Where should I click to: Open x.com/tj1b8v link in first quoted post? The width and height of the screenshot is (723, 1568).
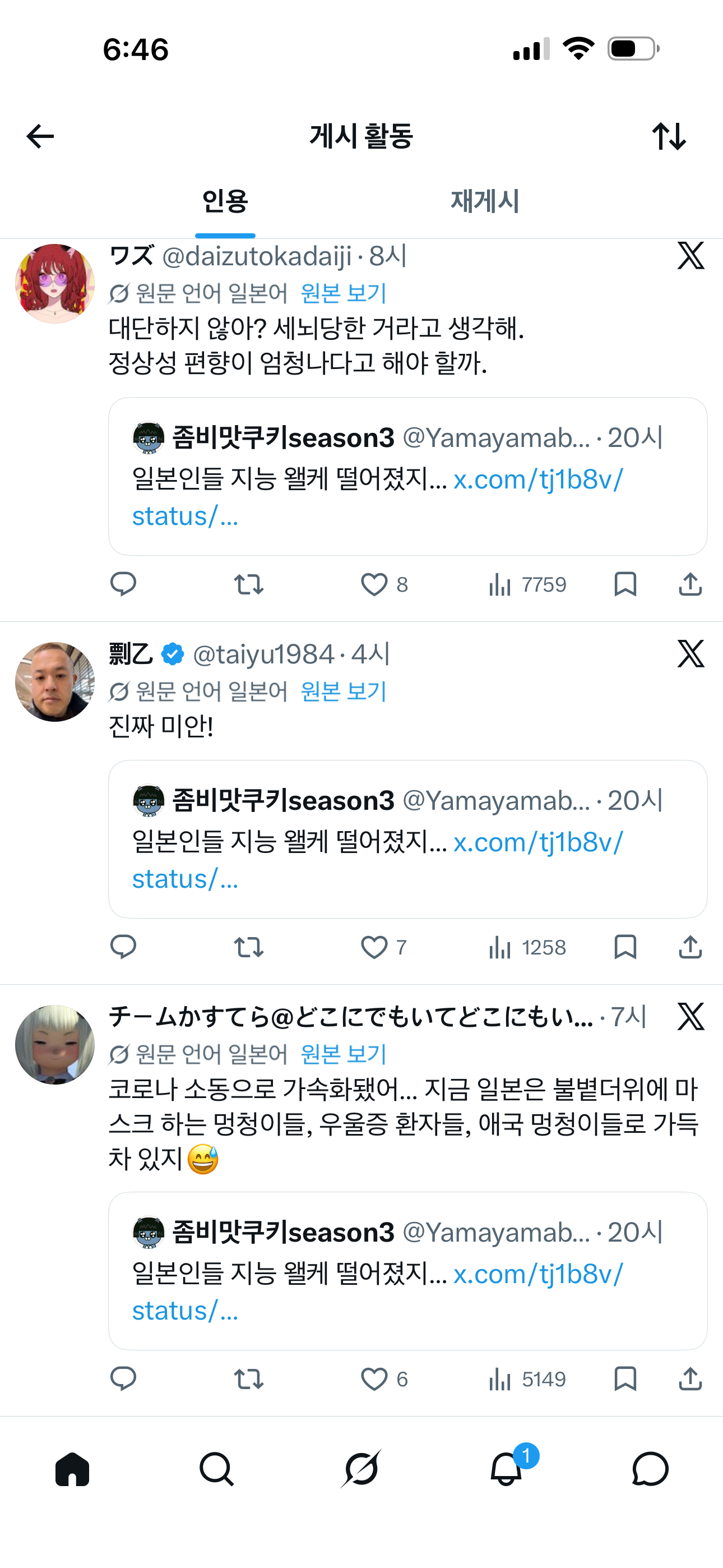coord(538,479)
